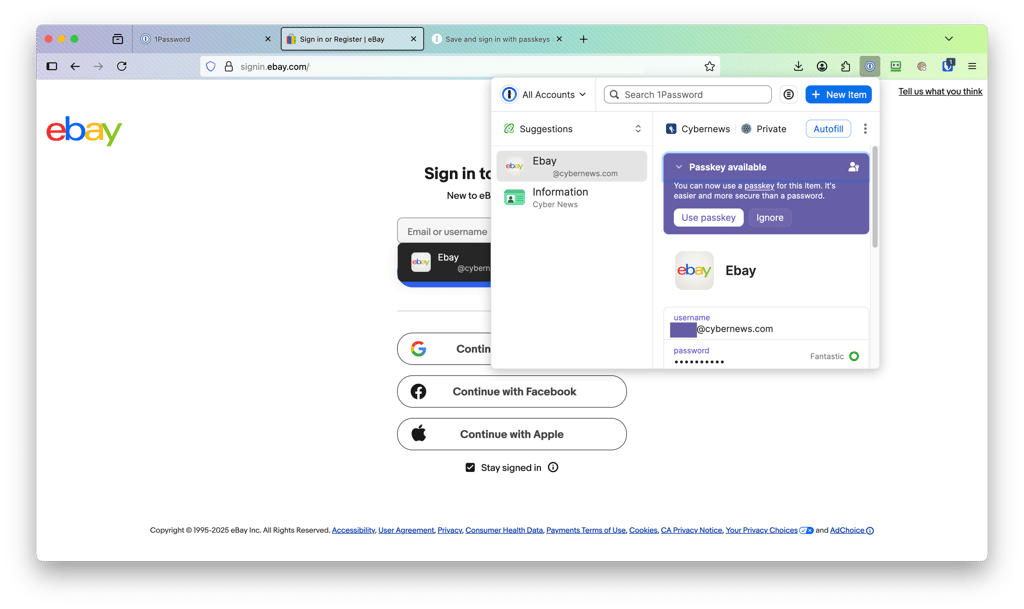Viewport: 1024px width, 609px height.
Task: Click the Email or username field
Action: (444, 231)
